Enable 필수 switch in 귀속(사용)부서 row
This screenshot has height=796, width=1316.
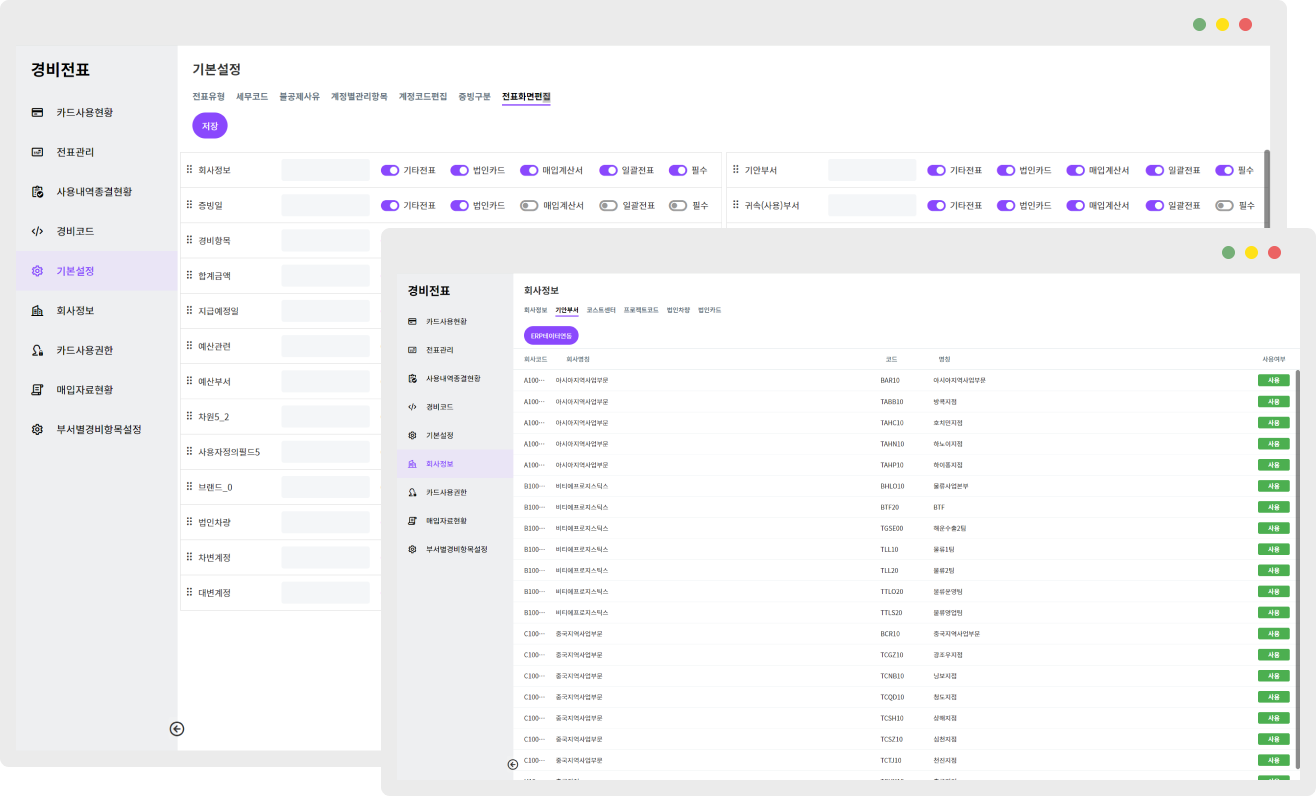coord(1224,205)
